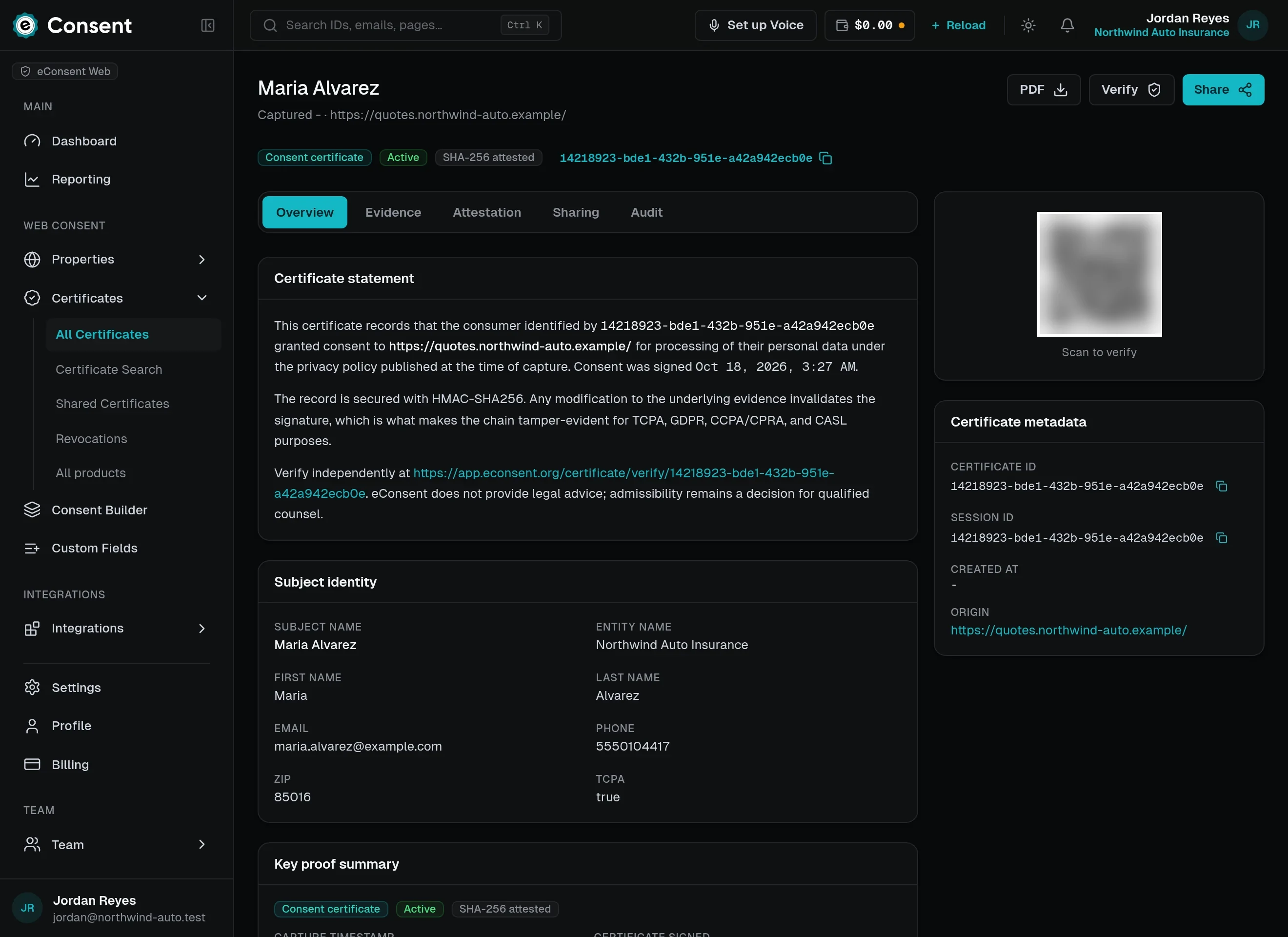Viewport: 1288px width, 937px height.
Task: Click Set up Voice button
Action: (x=755, y=25)
